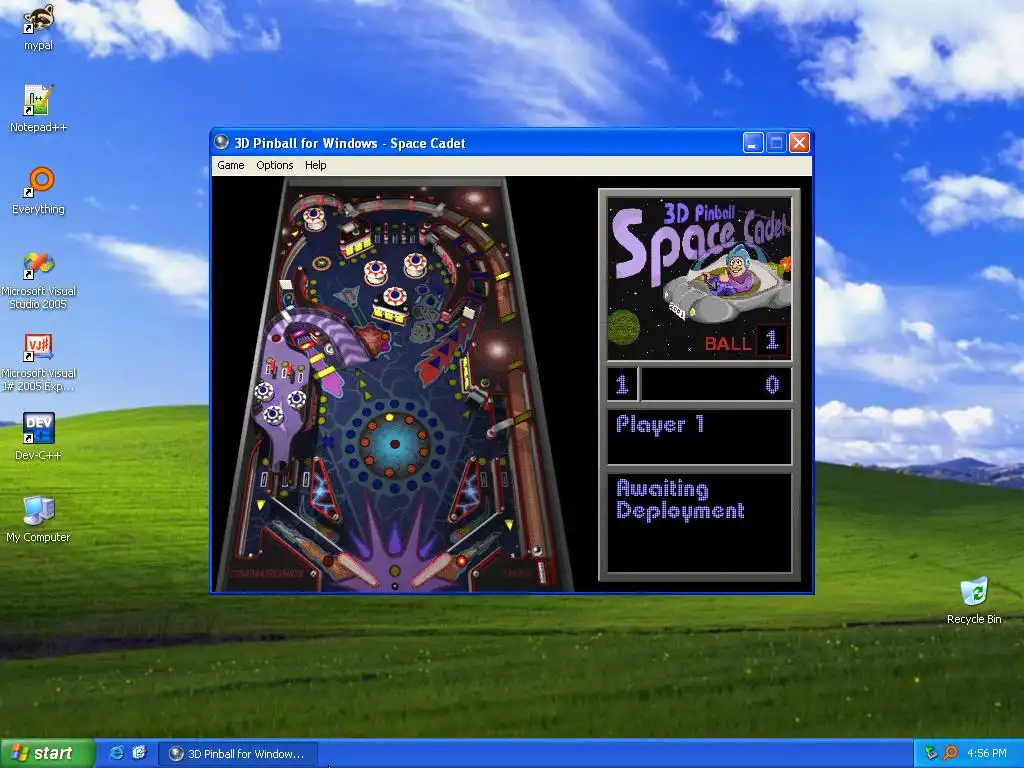Click the BALL 1 counter
The image size is (1024, 768).
tap(746, 341)
